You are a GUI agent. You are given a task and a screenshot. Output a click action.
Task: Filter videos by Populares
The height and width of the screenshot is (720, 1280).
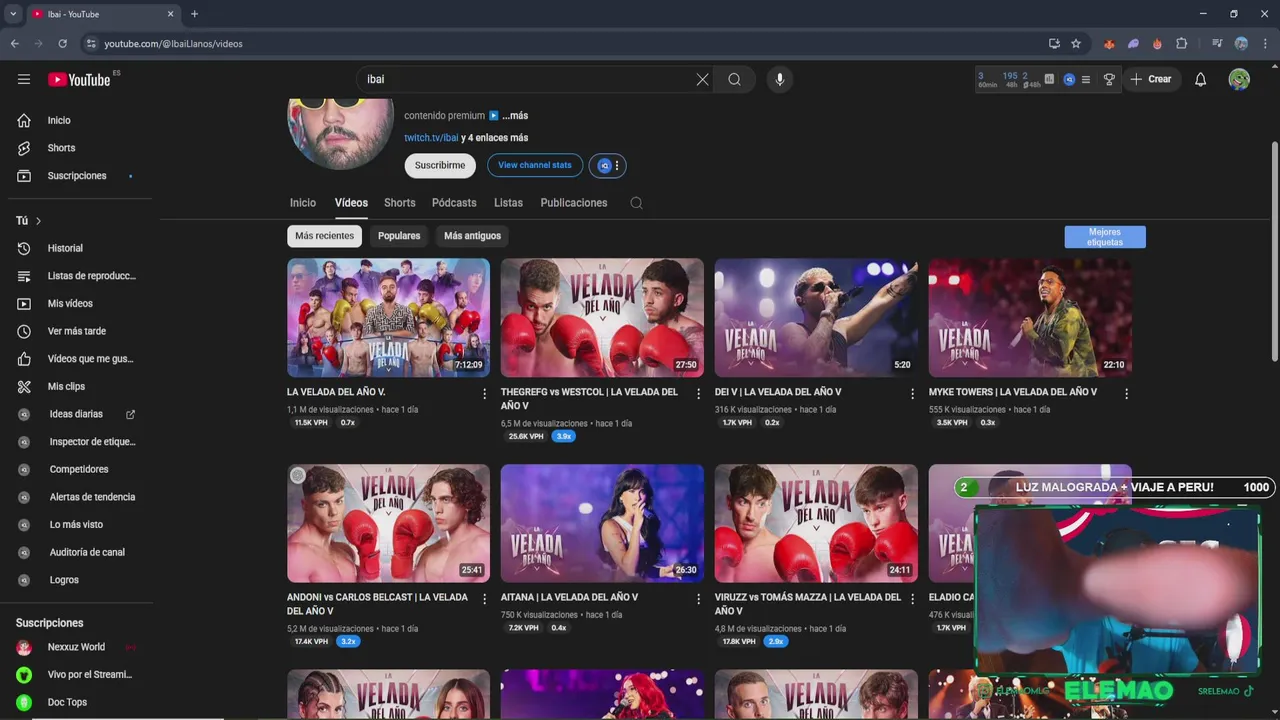point(399,236)
